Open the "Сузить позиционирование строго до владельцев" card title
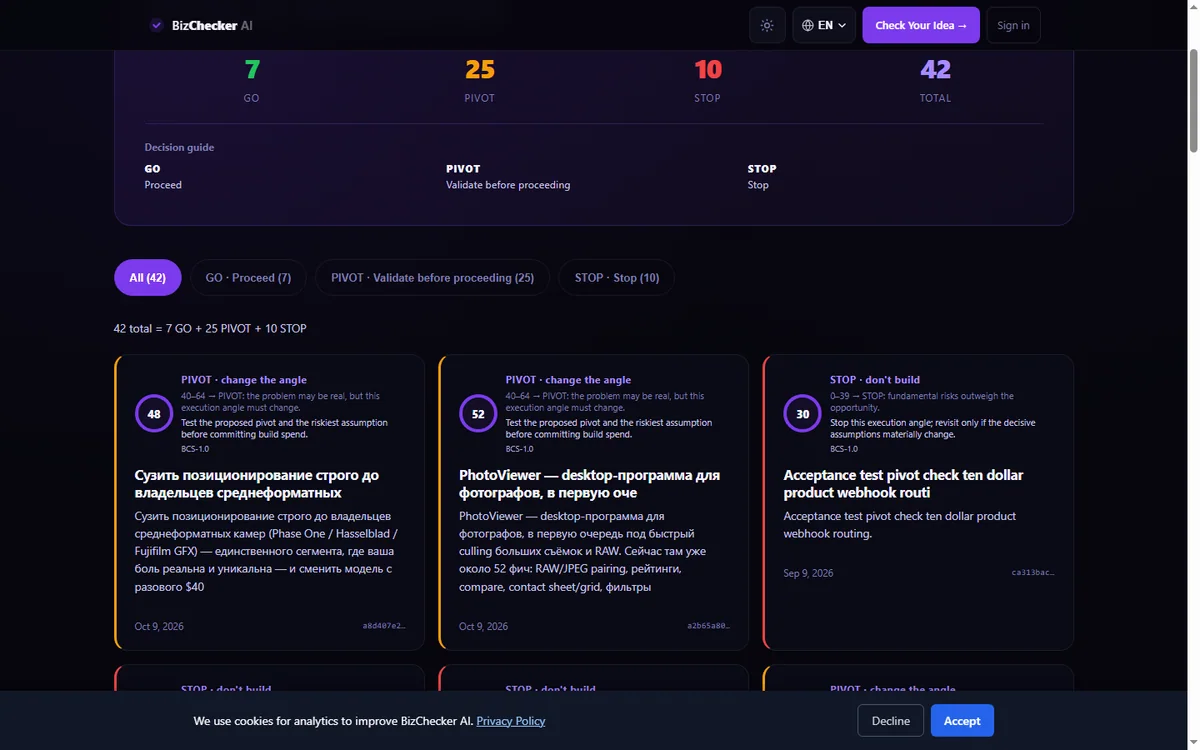 point(257,484)
